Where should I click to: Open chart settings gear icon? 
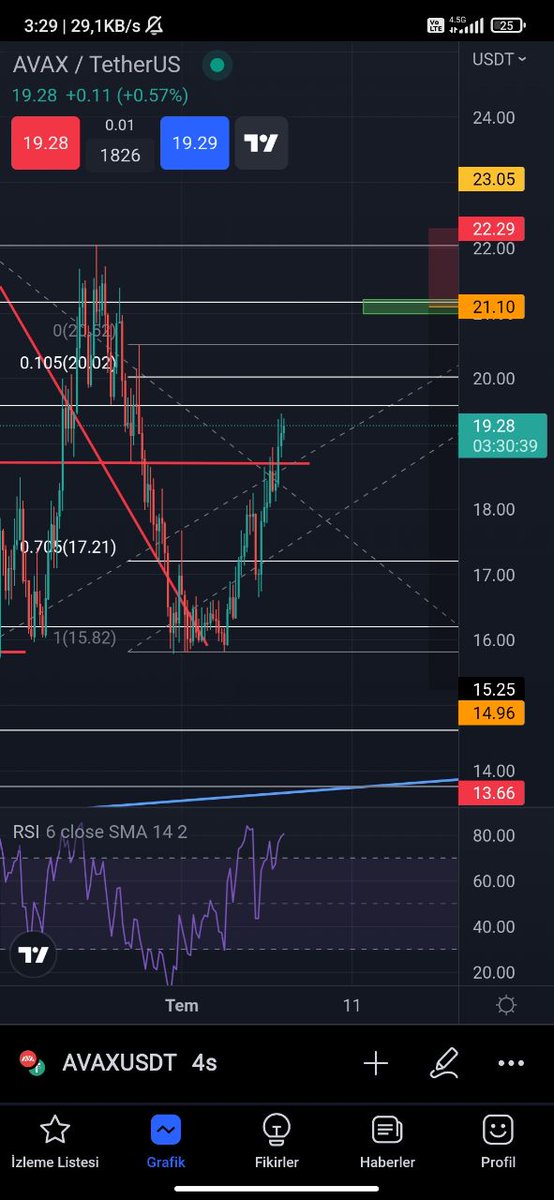[x=506, y=1005]
